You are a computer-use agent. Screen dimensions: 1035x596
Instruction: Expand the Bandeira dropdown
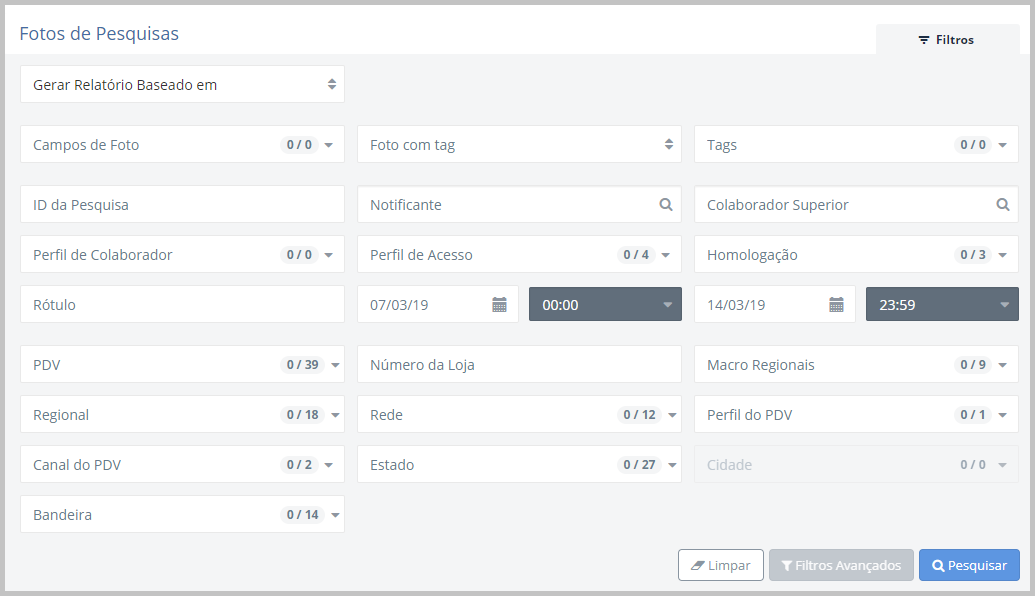(182, 515)
